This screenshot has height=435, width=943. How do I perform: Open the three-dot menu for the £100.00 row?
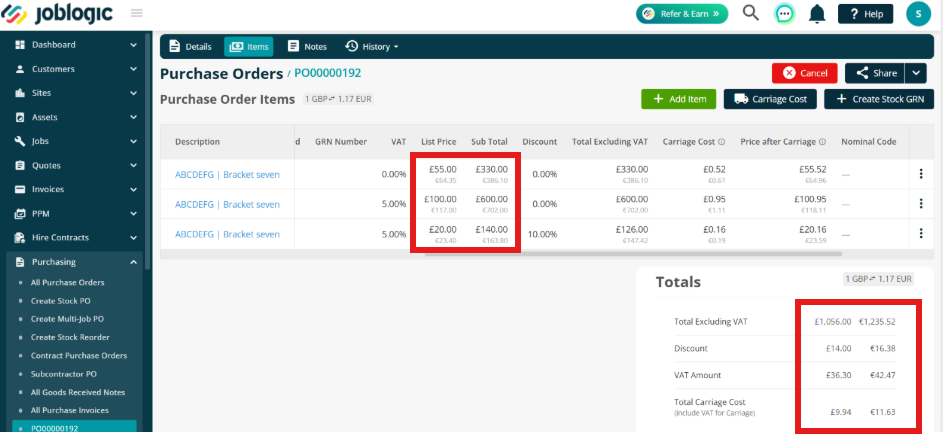[x=921, y=203]
